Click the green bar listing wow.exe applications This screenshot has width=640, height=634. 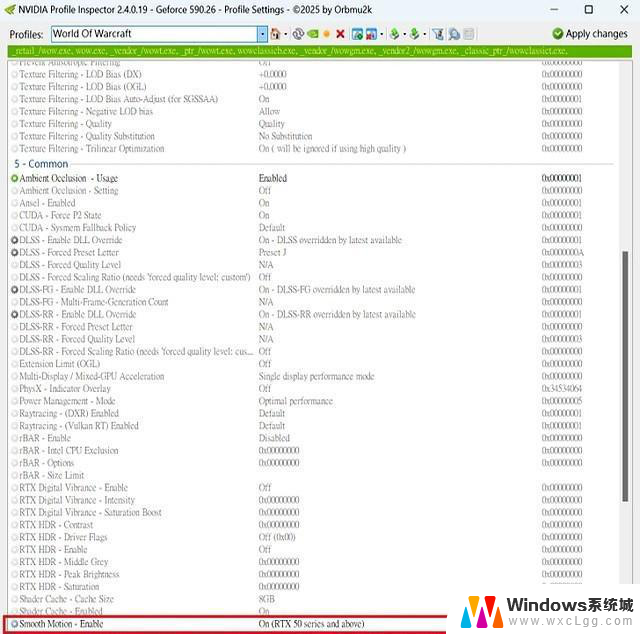point(320,51)
